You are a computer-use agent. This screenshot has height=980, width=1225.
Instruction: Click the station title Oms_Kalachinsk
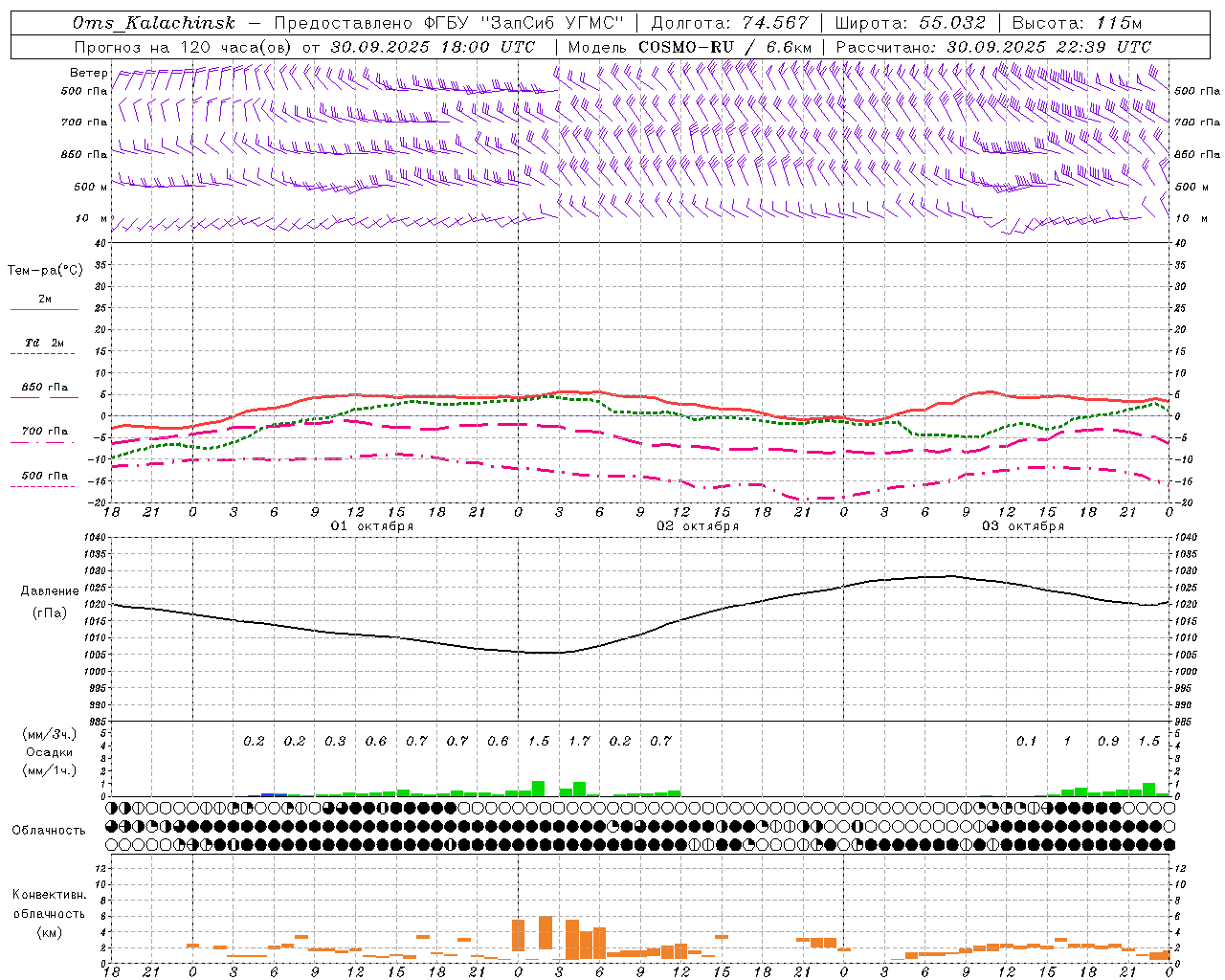(x=153, y=23)
